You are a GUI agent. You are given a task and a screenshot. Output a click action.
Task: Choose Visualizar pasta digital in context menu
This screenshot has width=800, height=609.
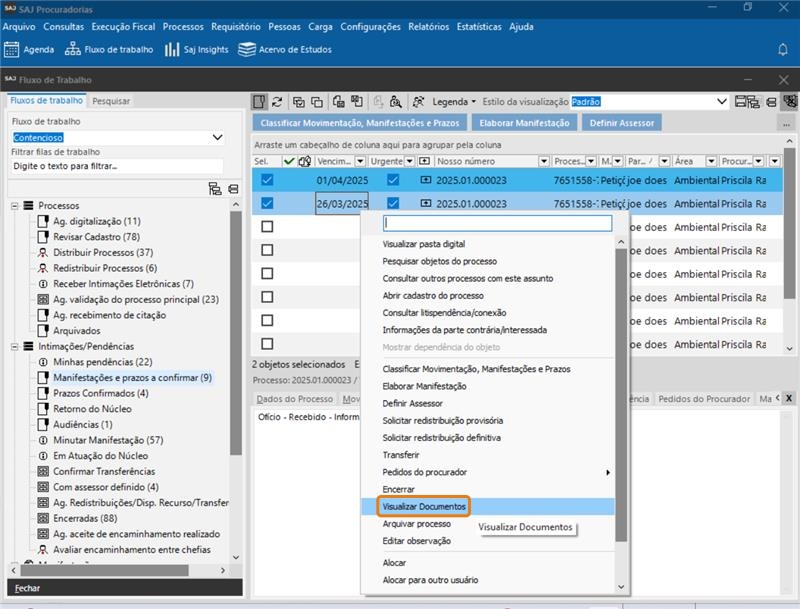tap(423, 244)
